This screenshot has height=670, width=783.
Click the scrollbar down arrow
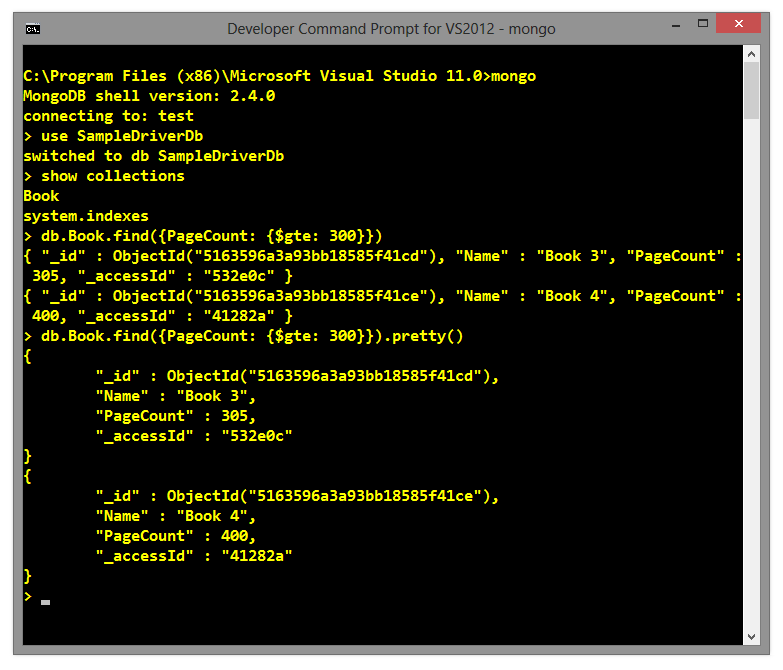(x=751, y=635)
